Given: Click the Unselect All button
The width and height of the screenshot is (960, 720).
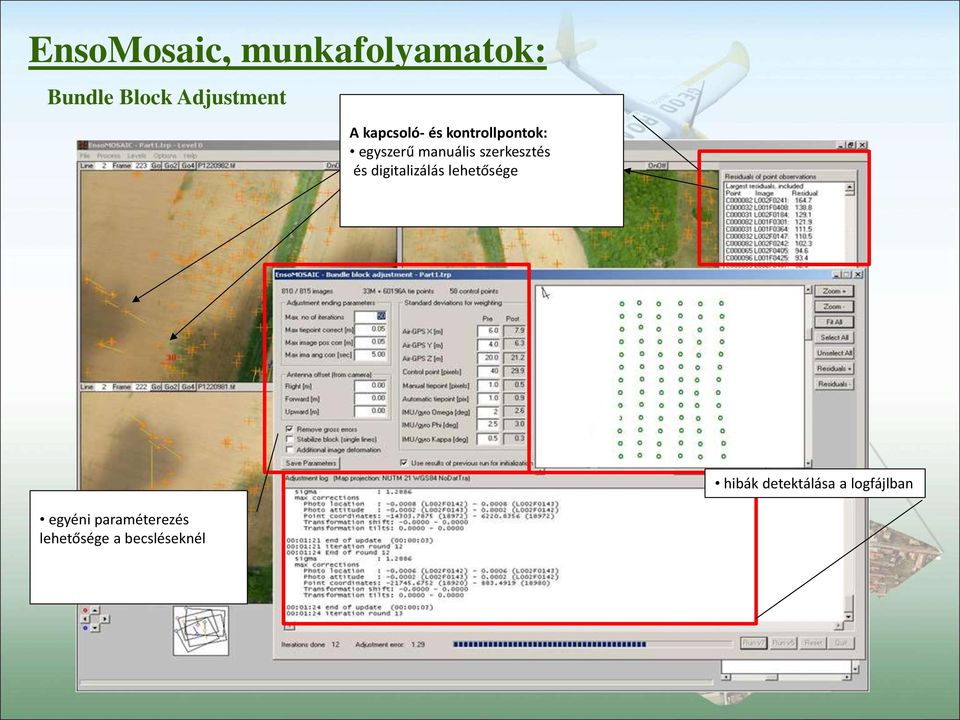Looking at the screenshot, I should 834,353.
